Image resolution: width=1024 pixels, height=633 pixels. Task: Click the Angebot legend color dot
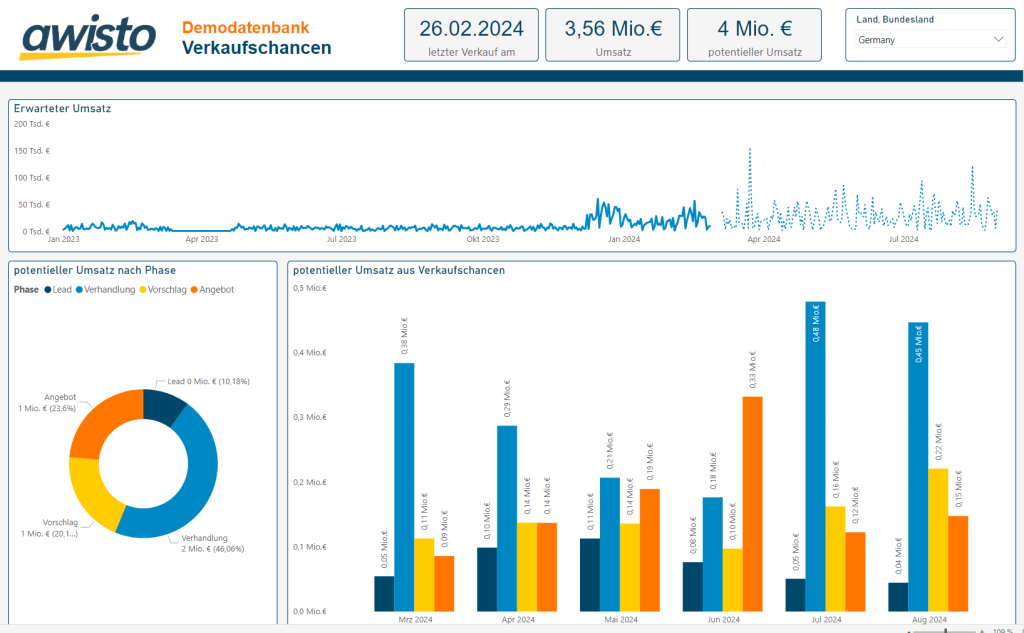[x=194, y=289]
